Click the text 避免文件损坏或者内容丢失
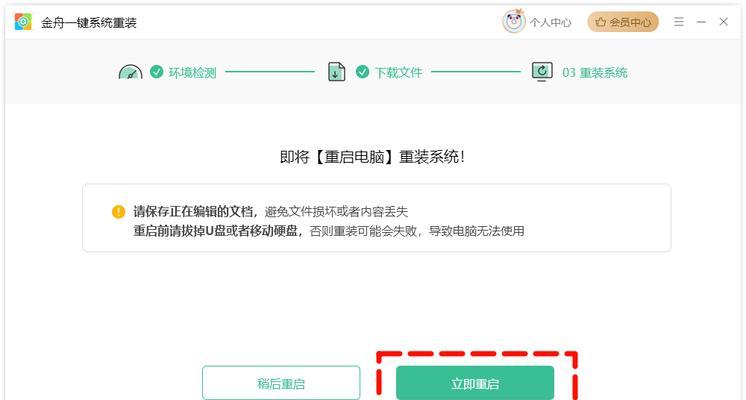Viewport: 746px width, 400px height. pos(336,212)
